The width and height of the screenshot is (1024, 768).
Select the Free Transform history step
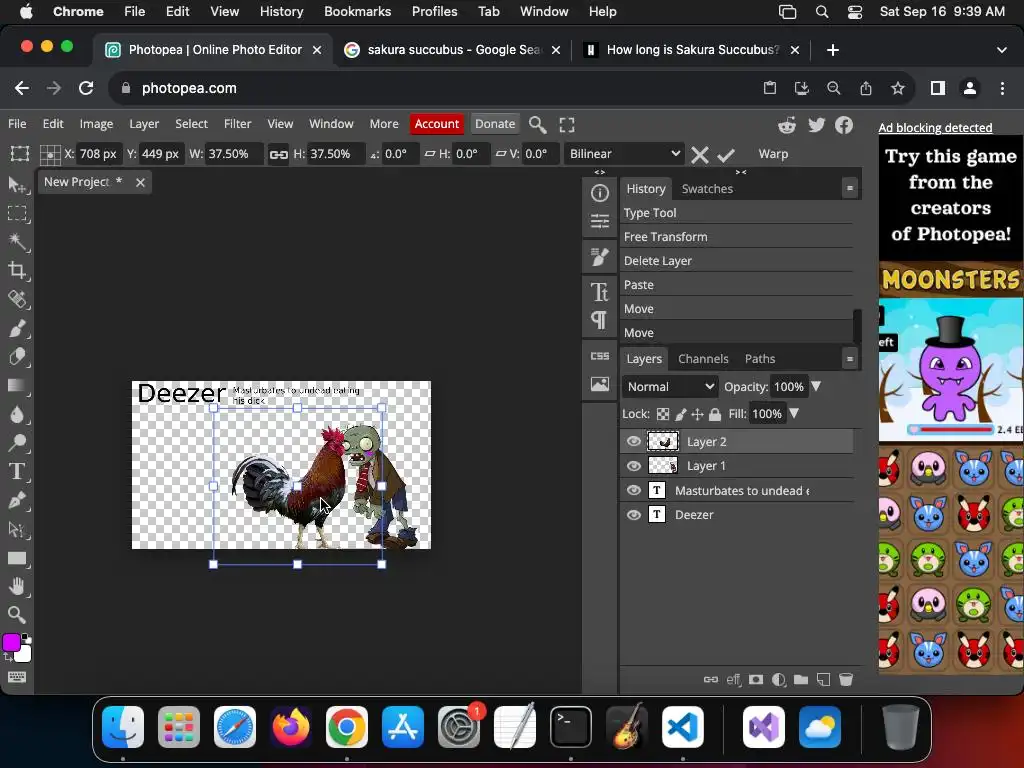click(x=737, y=236)
